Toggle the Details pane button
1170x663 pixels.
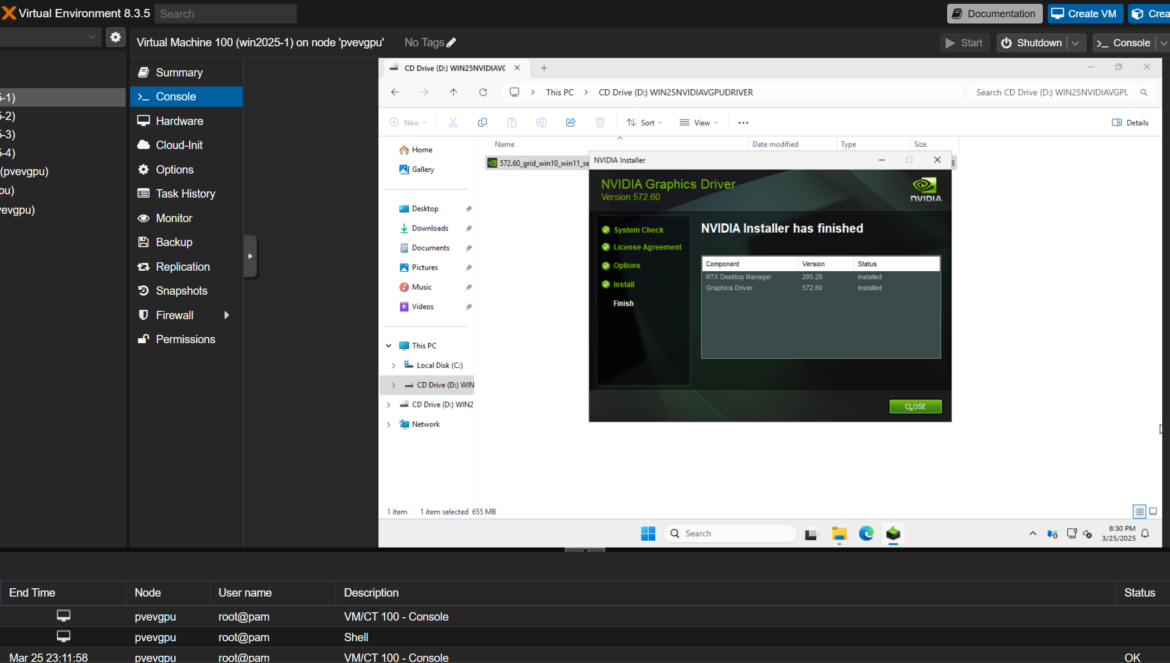1130,122
